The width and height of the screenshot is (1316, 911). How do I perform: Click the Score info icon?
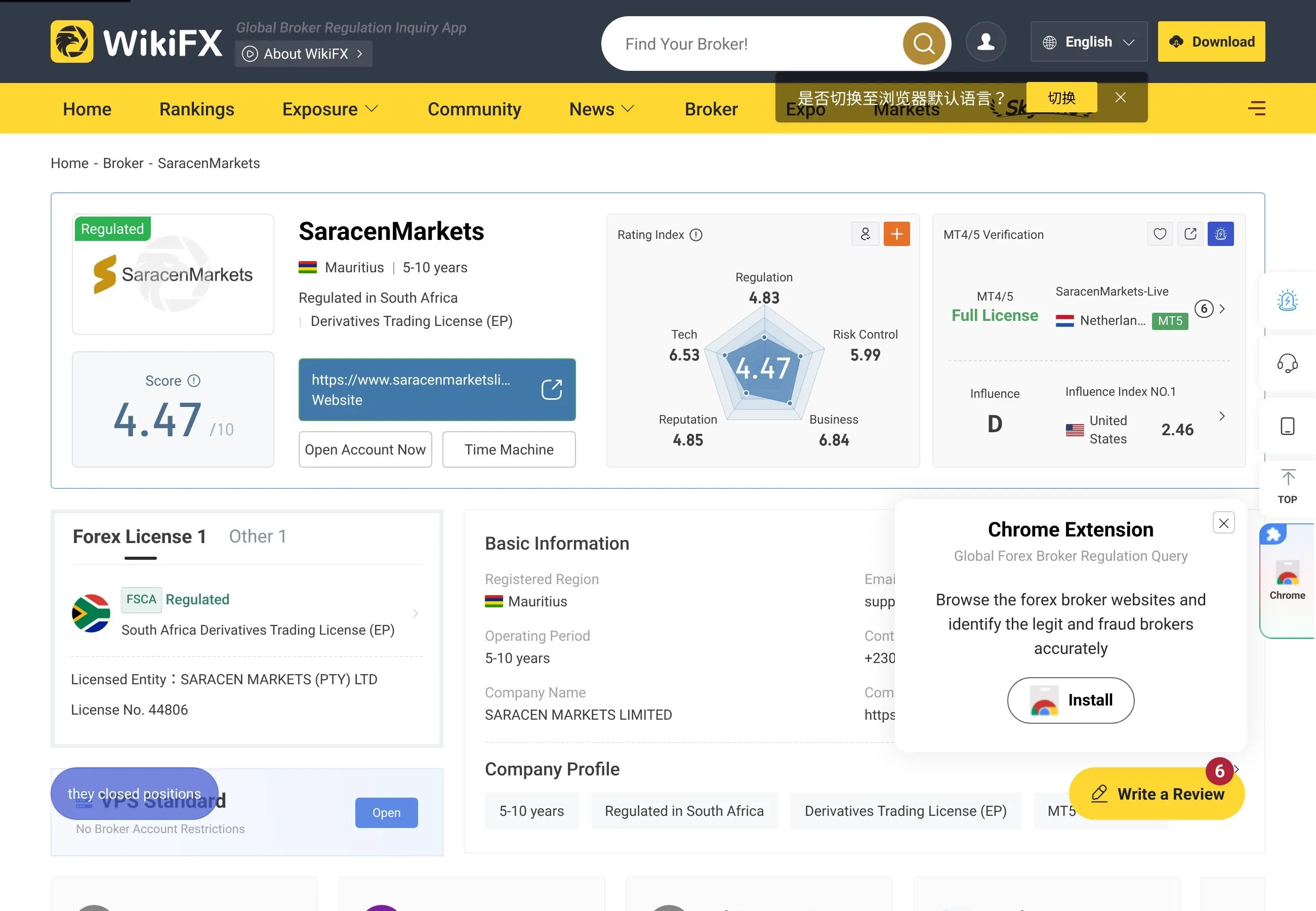194,381
